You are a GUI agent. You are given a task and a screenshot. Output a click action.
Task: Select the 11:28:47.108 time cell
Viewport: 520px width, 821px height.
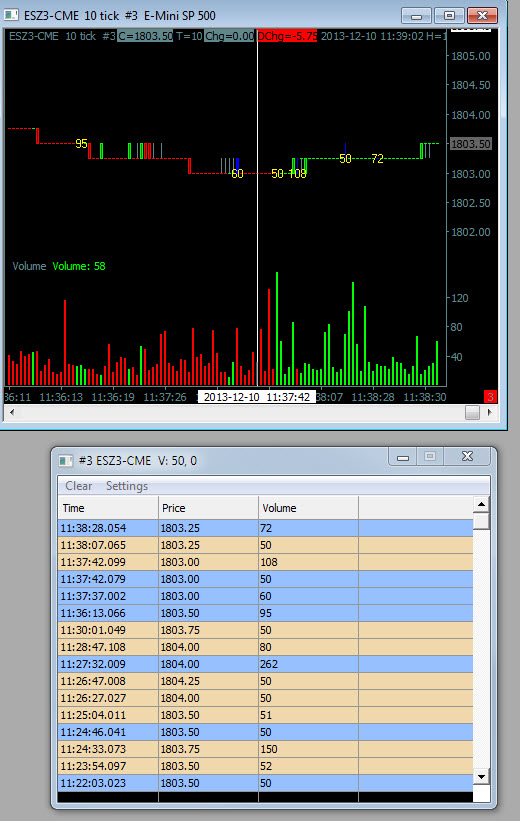coord(108,647)
